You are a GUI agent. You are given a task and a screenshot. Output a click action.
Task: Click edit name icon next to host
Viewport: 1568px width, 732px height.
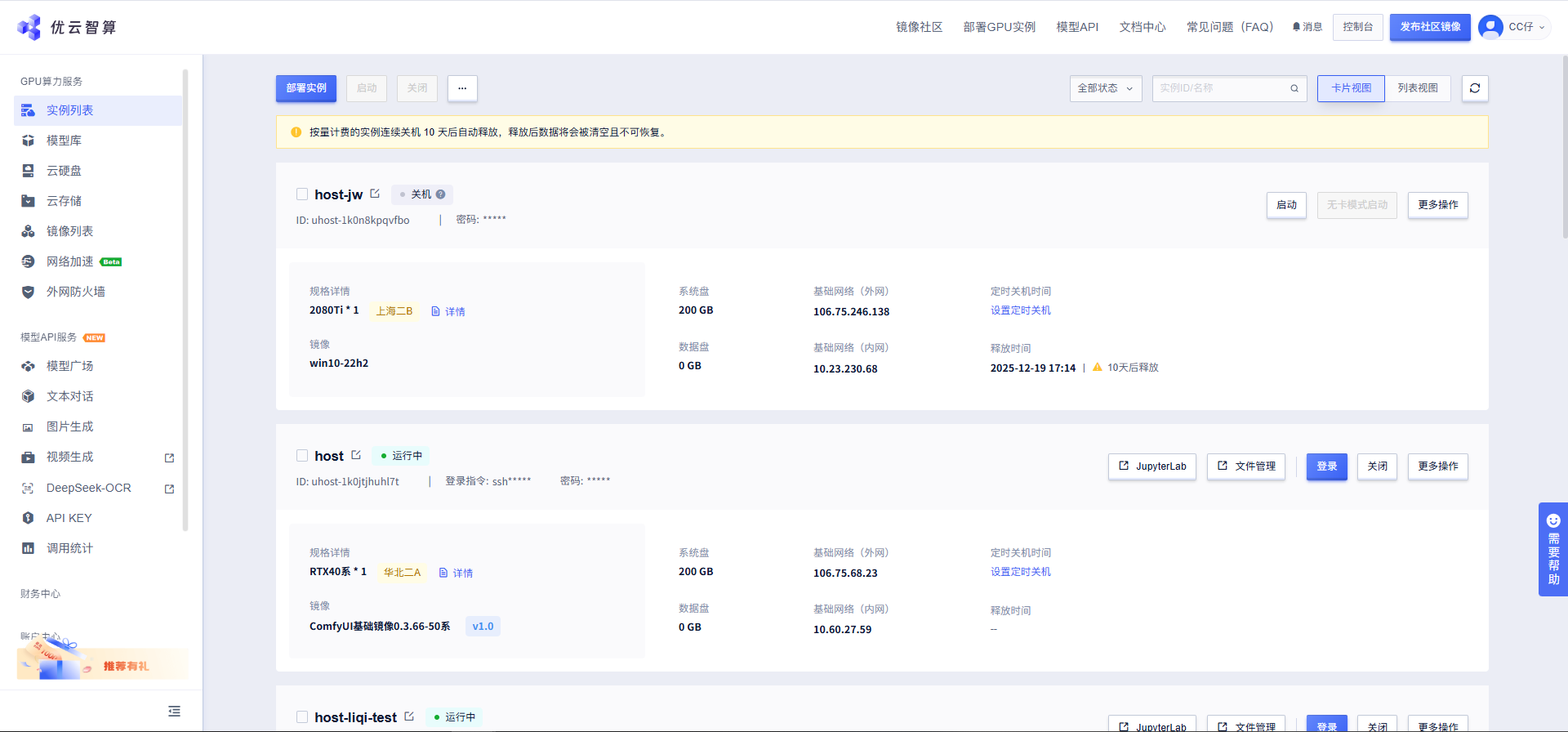[356, 455]
